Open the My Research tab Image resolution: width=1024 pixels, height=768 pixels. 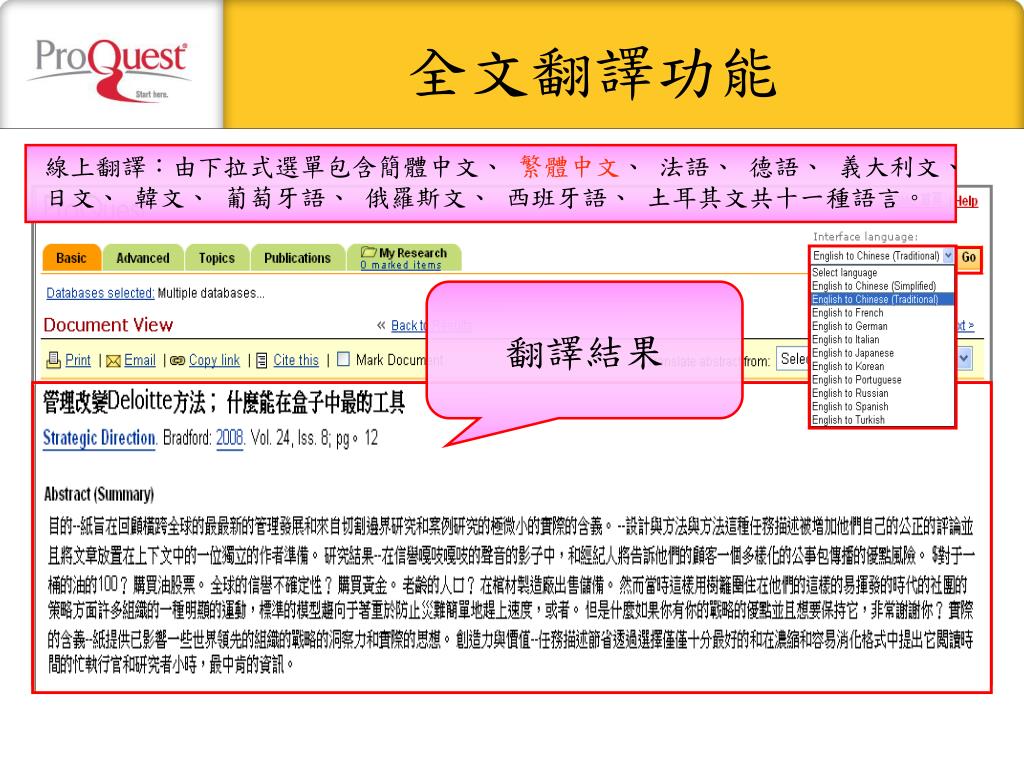(x=404, y=258)
